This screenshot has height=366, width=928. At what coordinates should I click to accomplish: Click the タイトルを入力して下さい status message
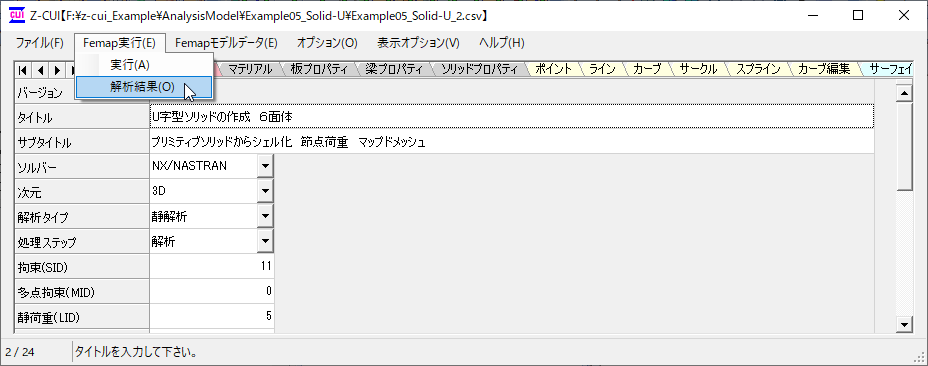pyautogui.click(x=136, y=352)
